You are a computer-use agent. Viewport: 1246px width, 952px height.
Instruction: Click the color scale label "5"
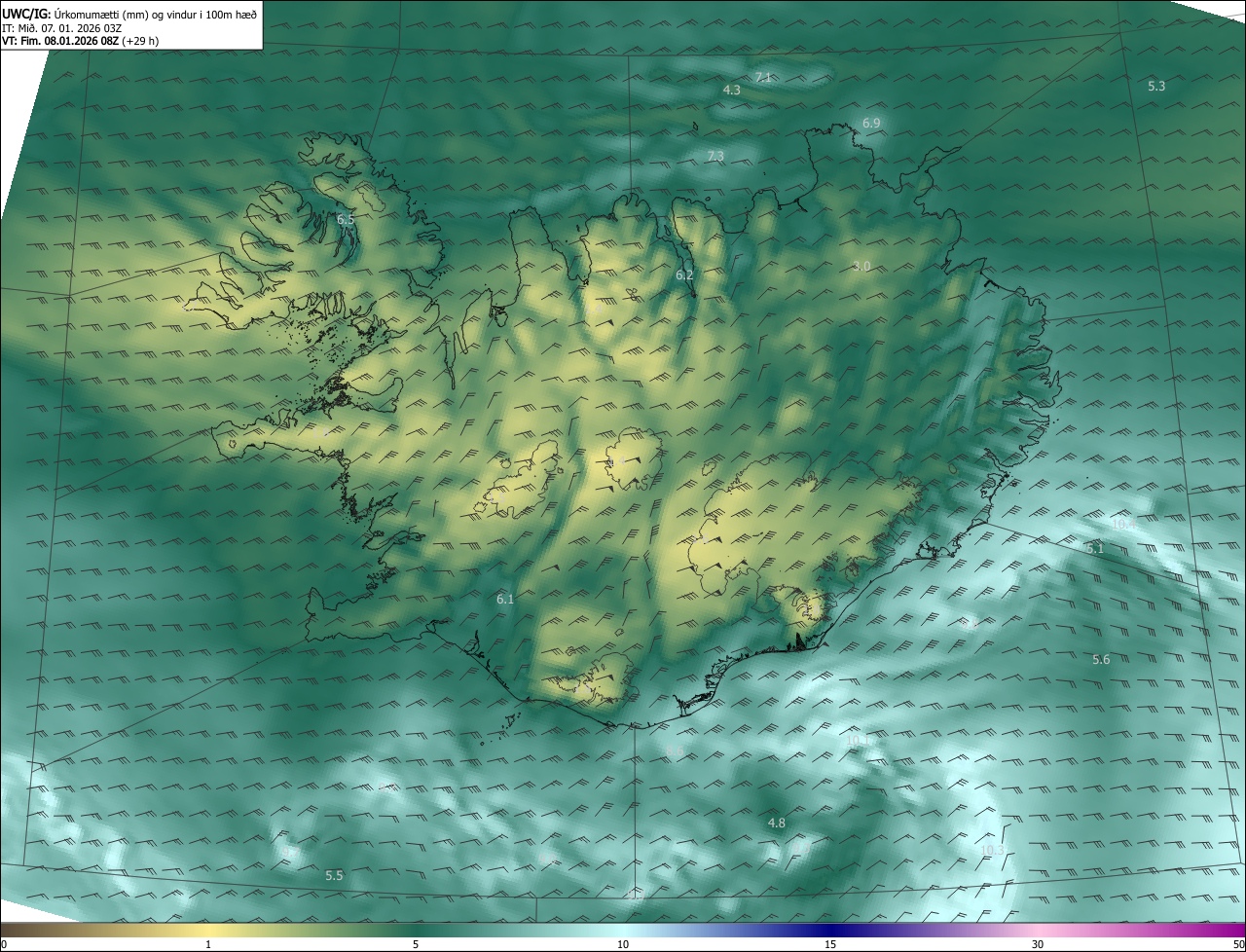click(416, 944)
